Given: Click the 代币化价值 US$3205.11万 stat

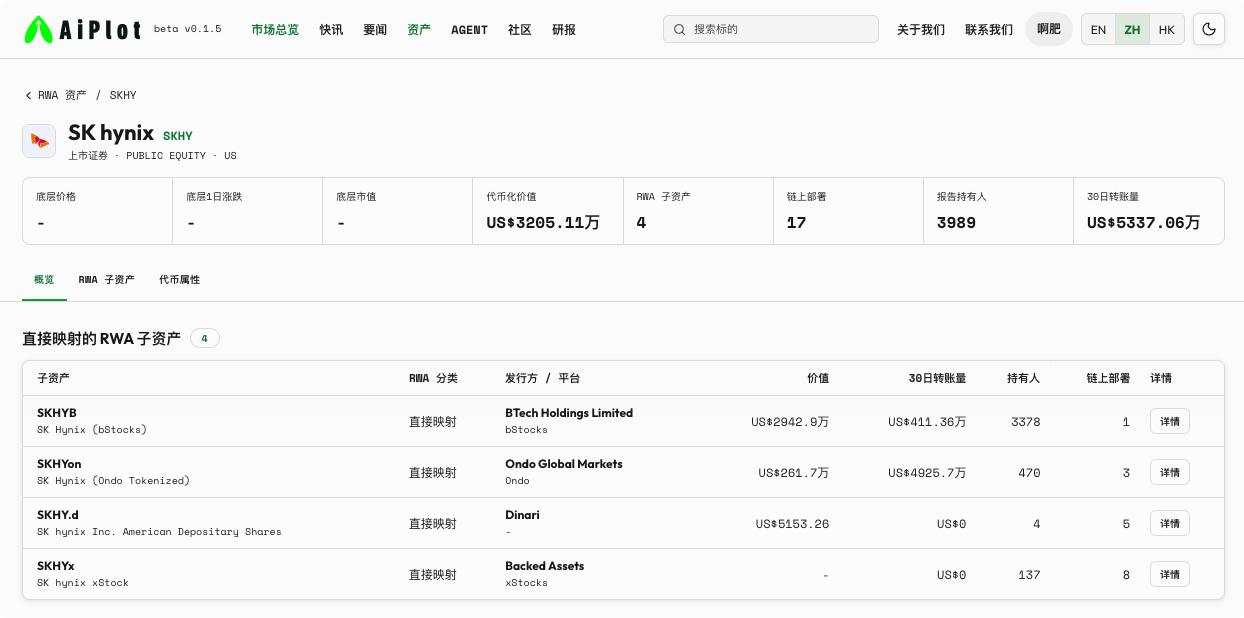Looking at the screenshot, I should click(x=548, y=211).
